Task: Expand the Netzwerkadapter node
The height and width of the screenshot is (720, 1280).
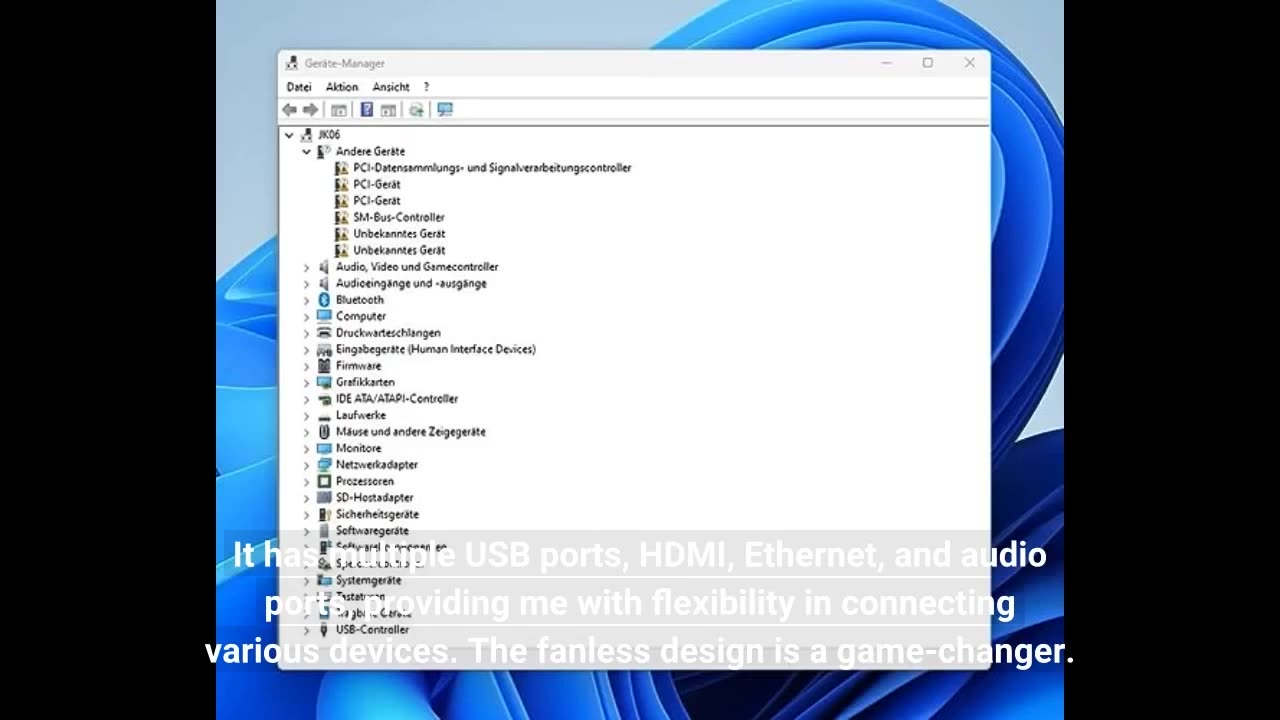Action: (x=307, y=465)
